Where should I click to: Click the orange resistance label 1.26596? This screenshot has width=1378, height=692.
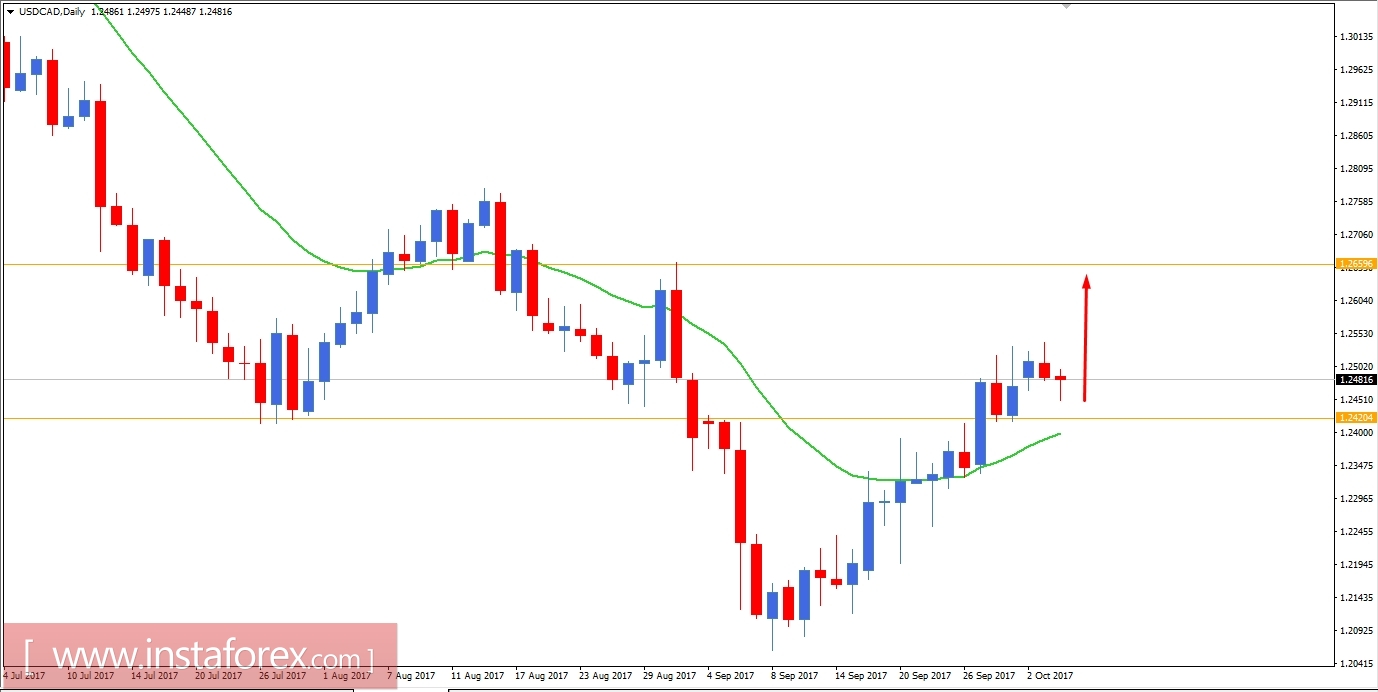tap(1356, 262)
